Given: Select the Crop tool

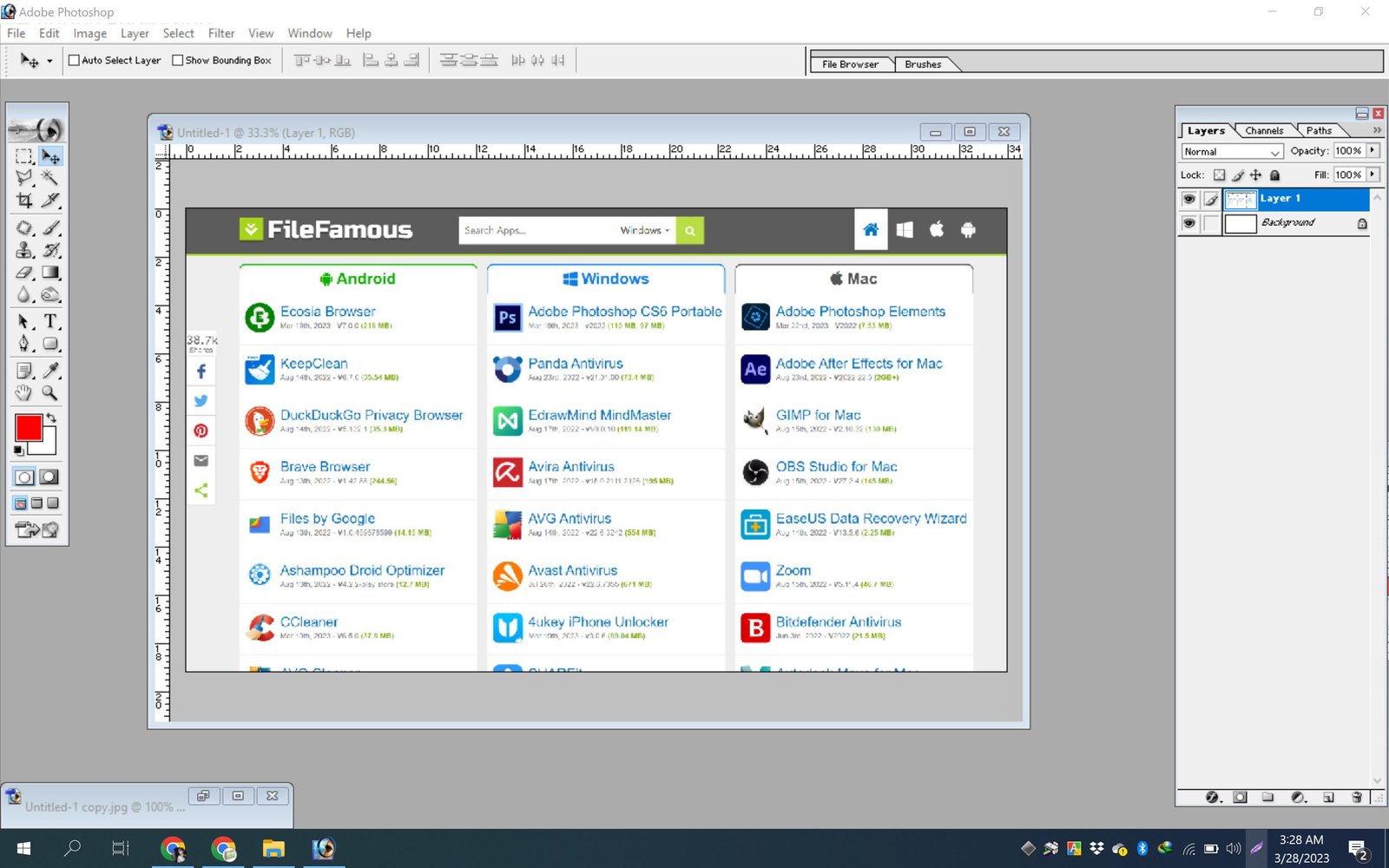Looking at the screenshot, I should 24,201.
